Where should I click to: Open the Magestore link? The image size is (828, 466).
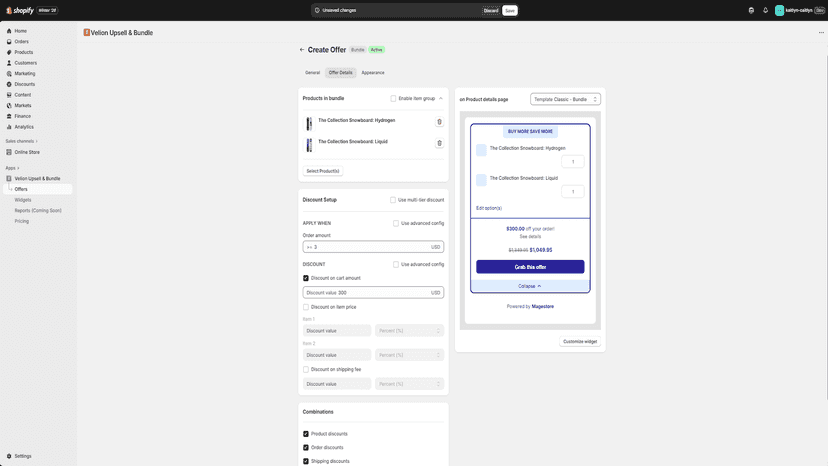[x=542, y=306]
